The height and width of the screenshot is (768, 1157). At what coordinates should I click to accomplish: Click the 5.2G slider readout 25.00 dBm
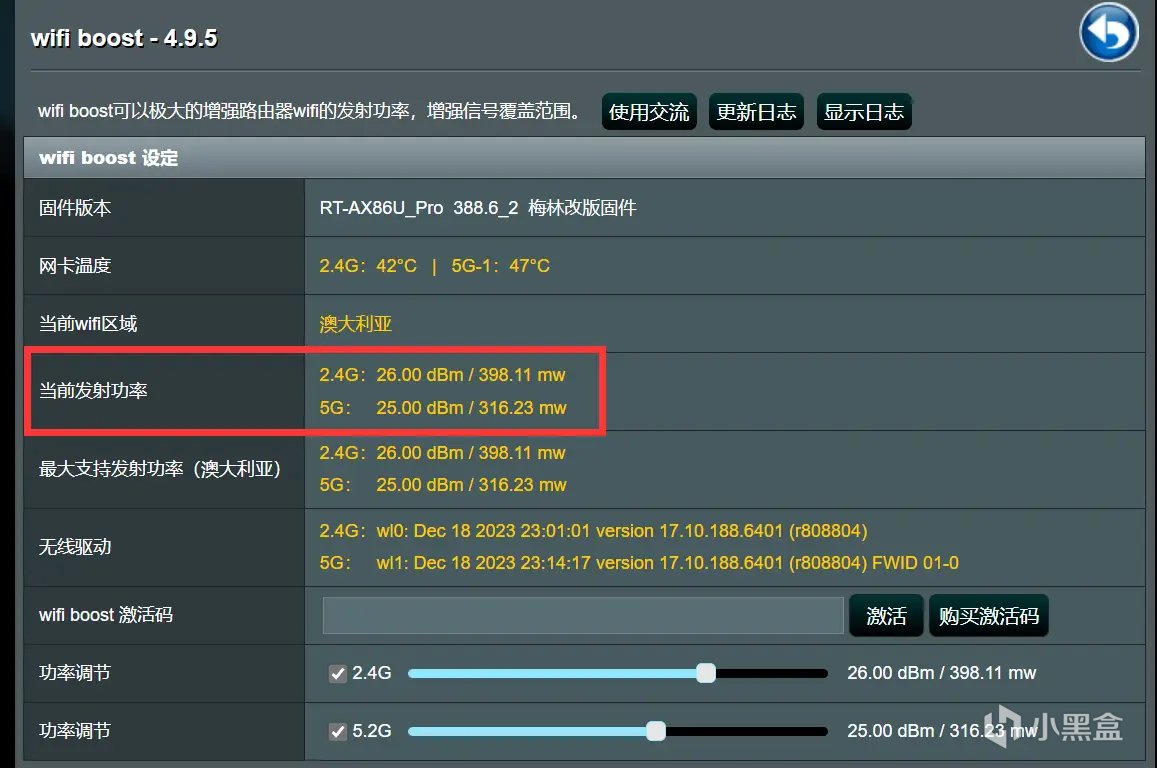(942, 730)
